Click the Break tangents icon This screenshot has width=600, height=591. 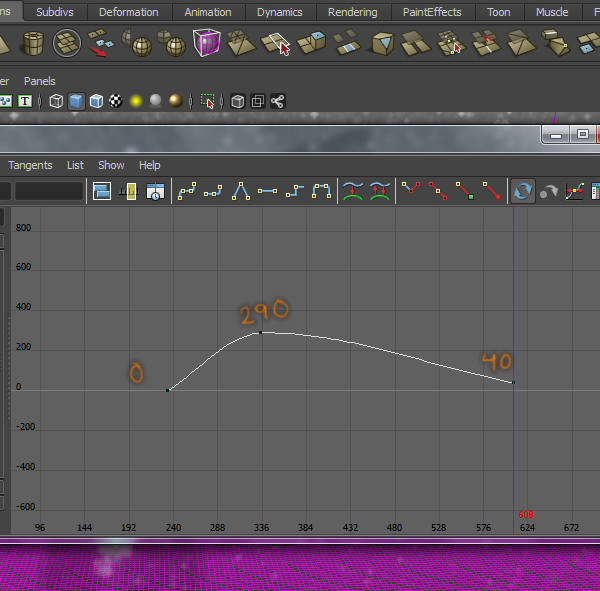click(410, 191)
